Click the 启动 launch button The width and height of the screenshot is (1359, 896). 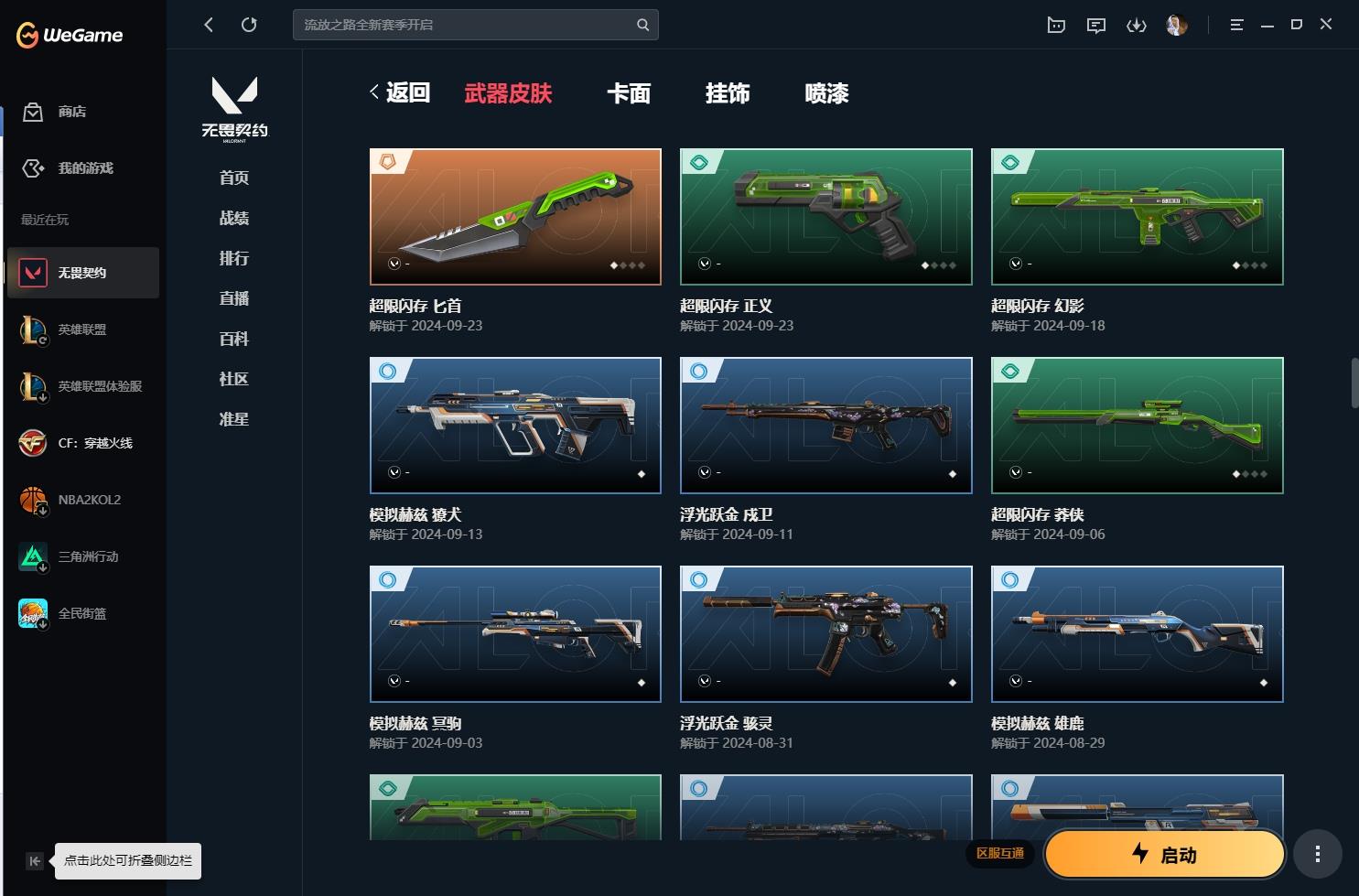click(x=1164, y=855)
